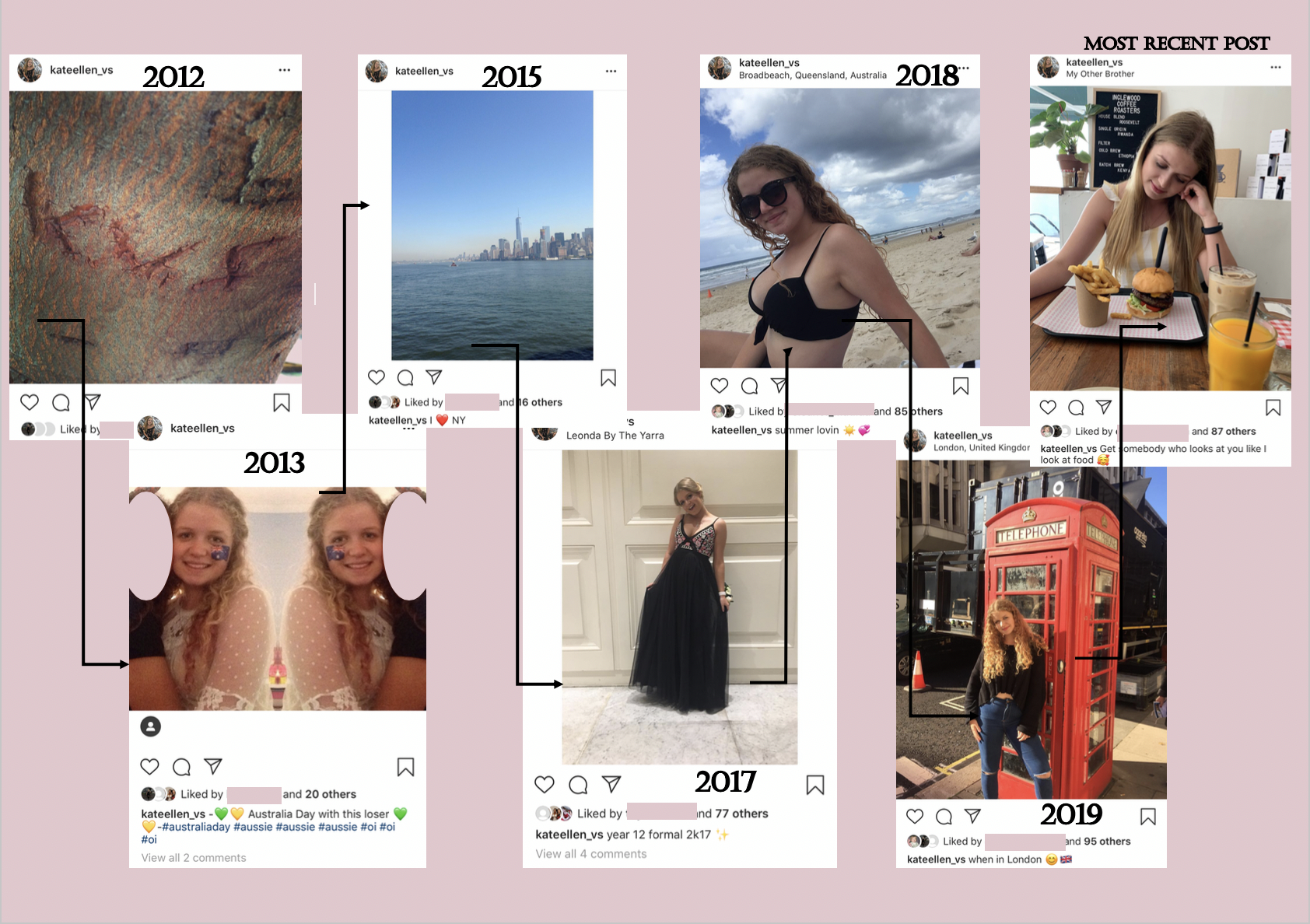The width and height of the screenshot is (1310, 924).
Task: Open the options menu on the 2012 post
Action: [285, 70]
